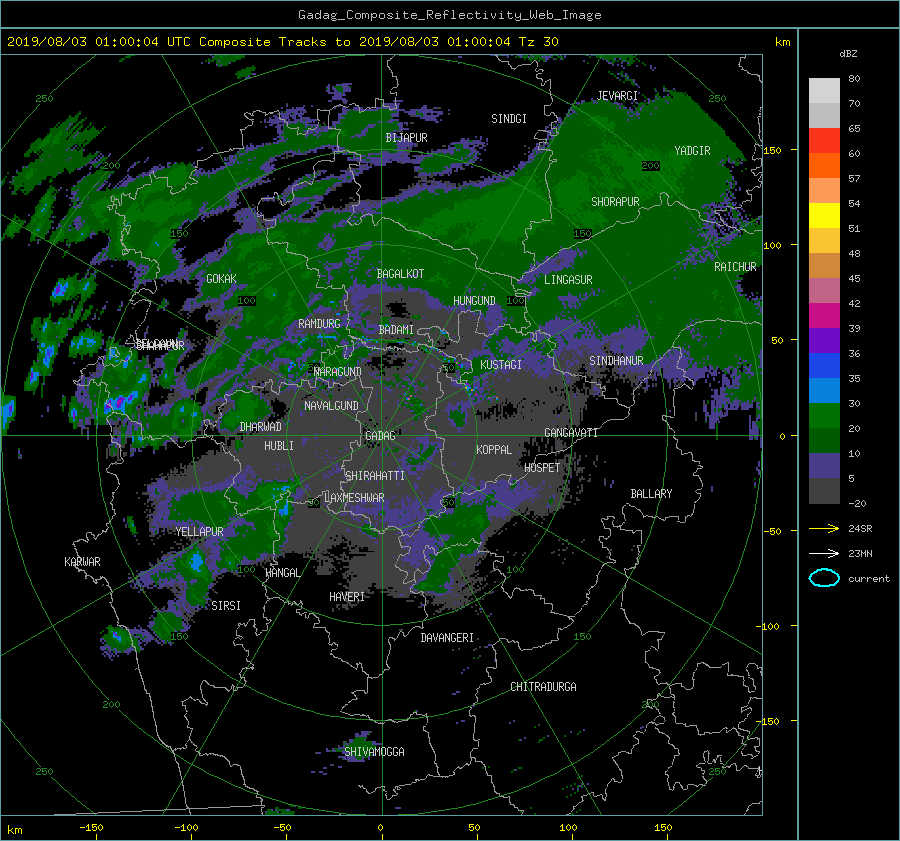Click the KOPPAL city label

click(x=494, y=449)
